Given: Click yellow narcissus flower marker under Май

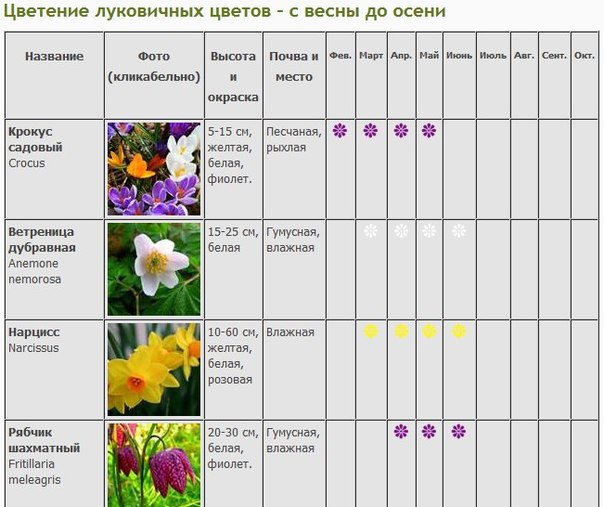Looking at the screenshot, I should click(x=429, y=331).
